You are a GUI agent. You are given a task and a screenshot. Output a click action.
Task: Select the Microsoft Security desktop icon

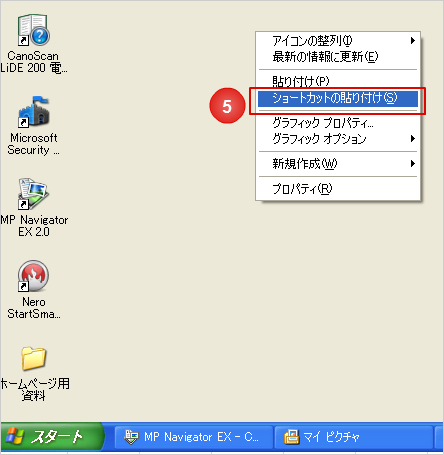33,112
